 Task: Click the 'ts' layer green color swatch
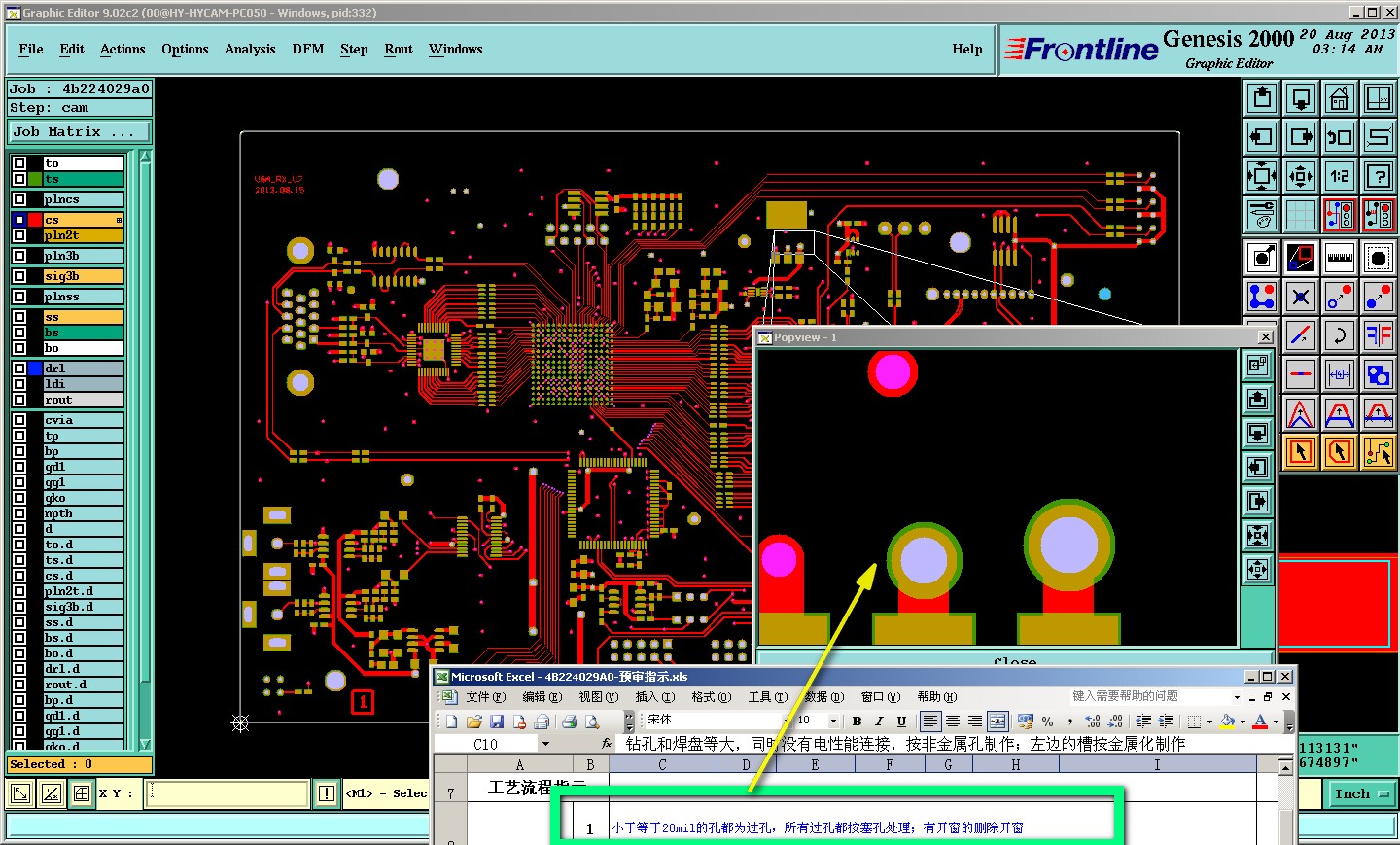click(35, 179)
